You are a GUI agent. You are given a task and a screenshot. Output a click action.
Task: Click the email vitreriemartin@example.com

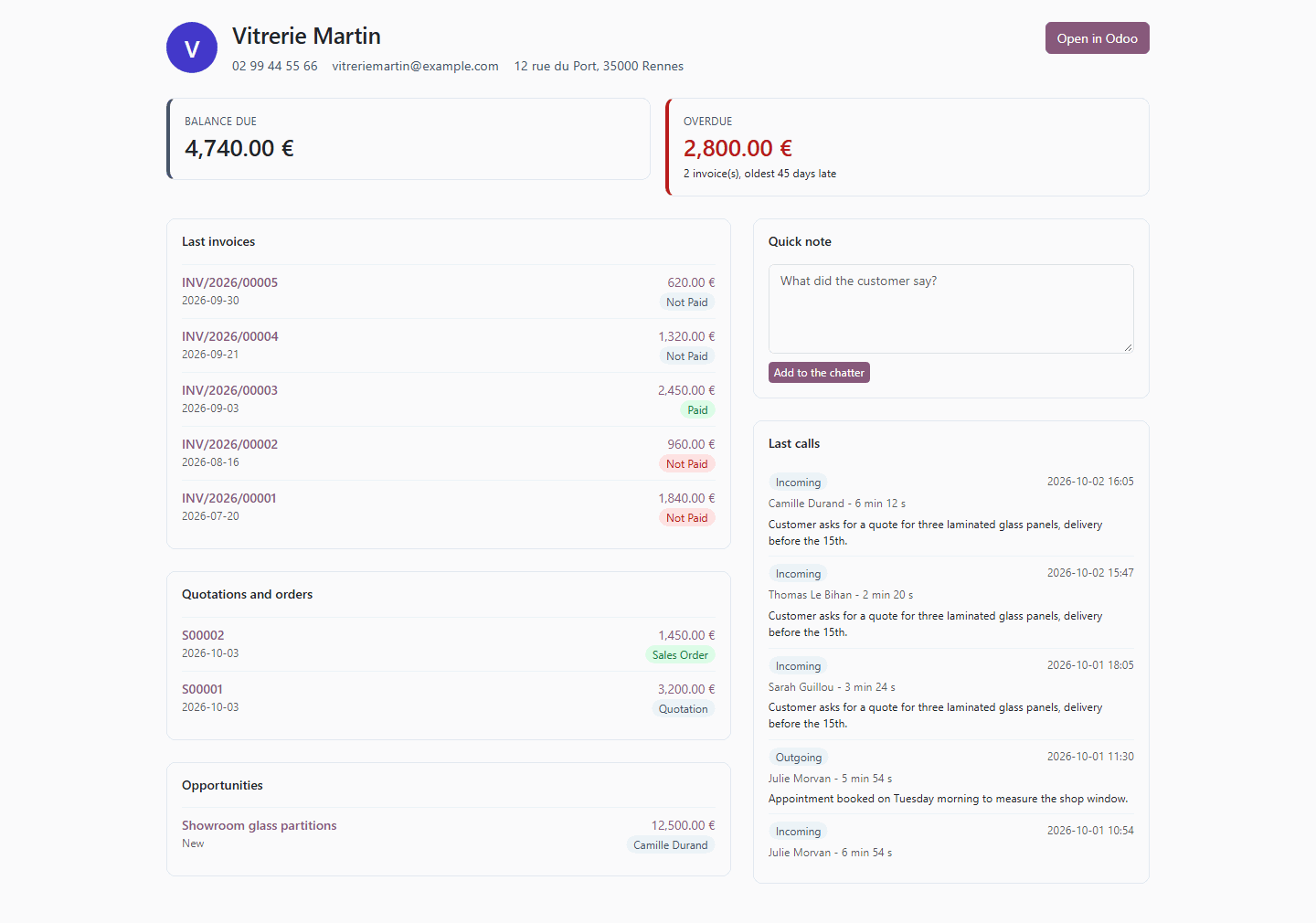pos(415,66)
